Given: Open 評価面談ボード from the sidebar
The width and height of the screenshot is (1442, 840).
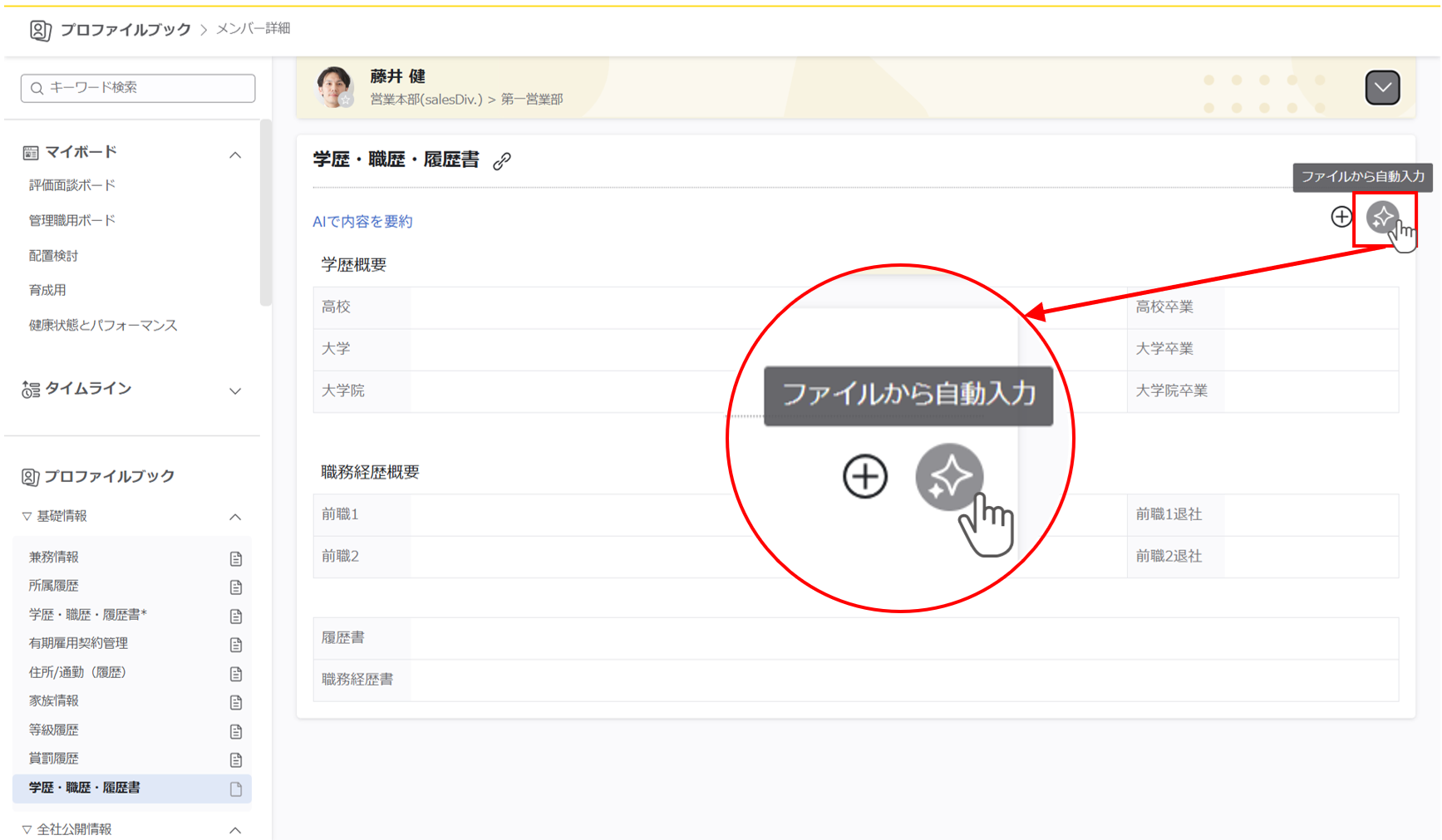Looking at the screenshot, I should [72, 185].
